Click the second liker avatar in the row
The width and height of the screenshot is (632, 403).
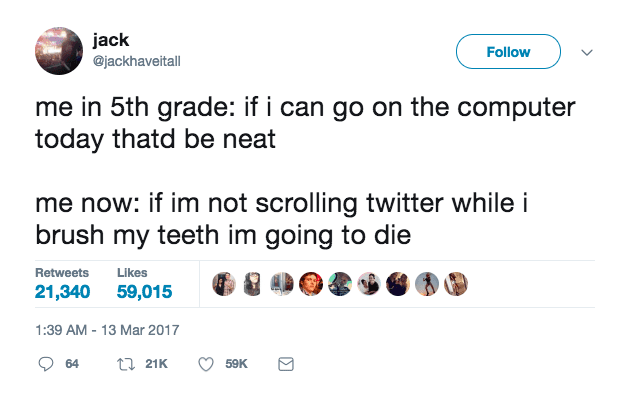[252, 285]
